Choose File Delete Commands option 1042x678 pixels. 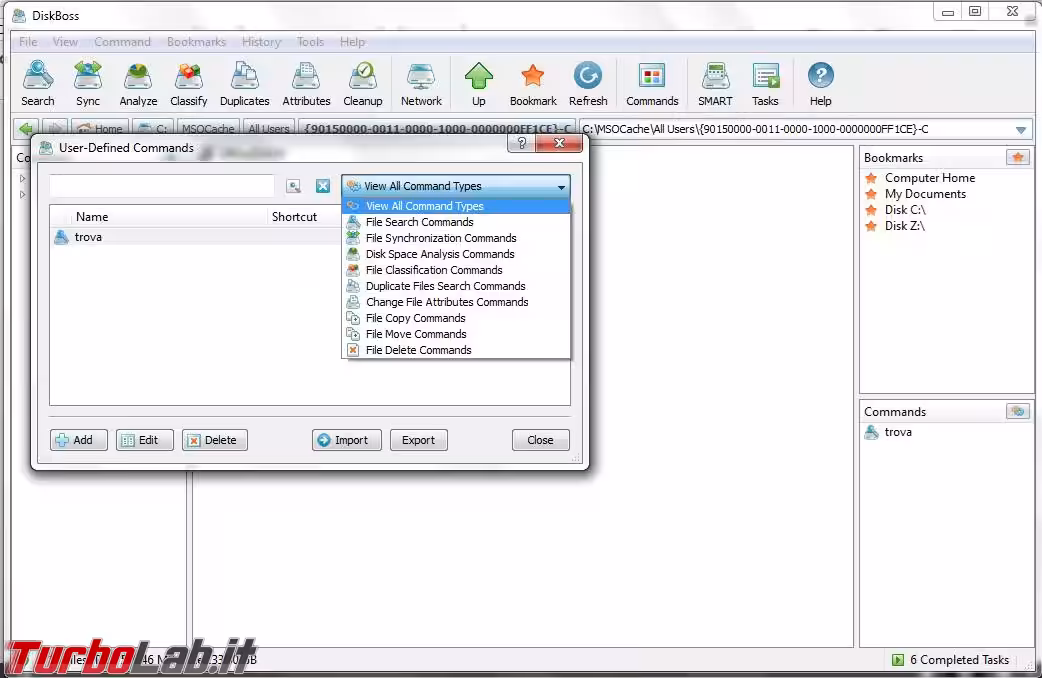click(x=418, y=350)
